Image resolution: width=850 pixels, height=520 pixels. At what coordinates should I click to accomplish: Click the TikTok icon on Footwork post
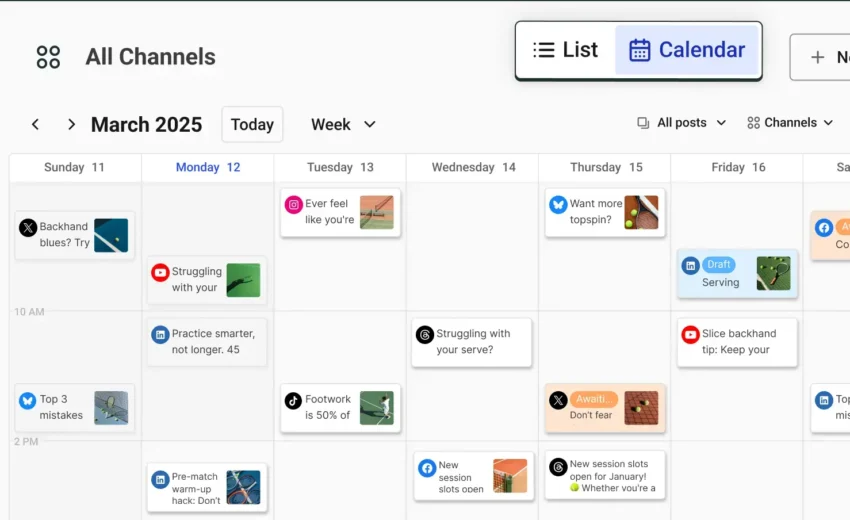coord(293,401)
